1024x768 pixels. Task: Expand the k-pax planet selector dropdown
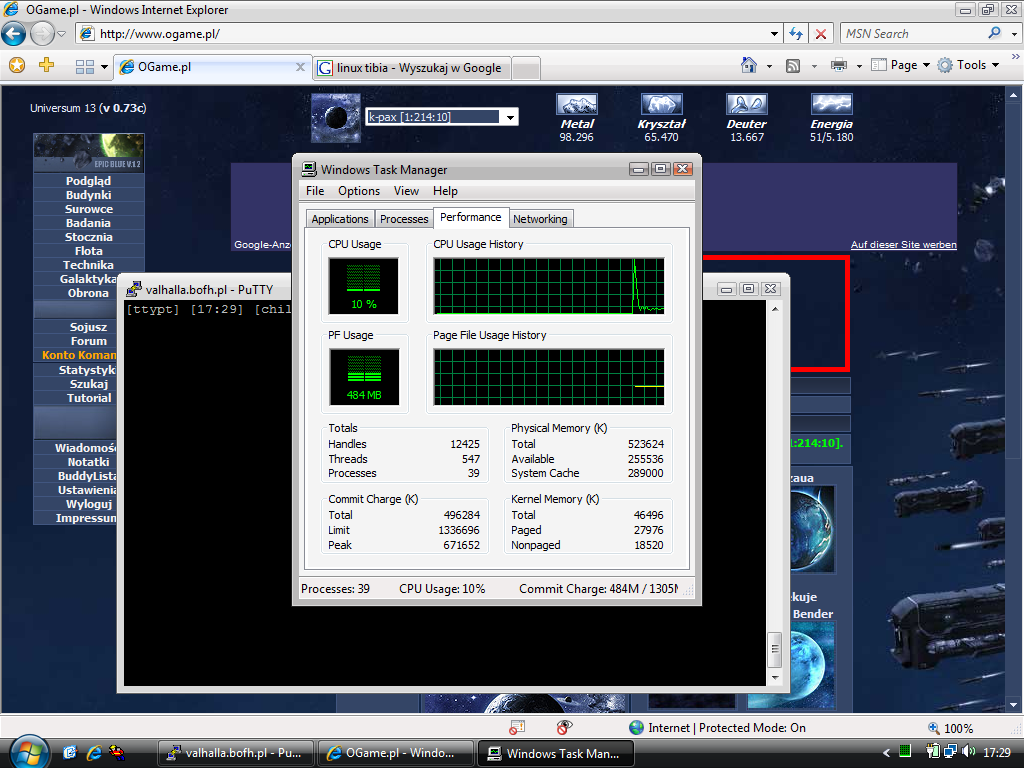click(x=510, y=117)
